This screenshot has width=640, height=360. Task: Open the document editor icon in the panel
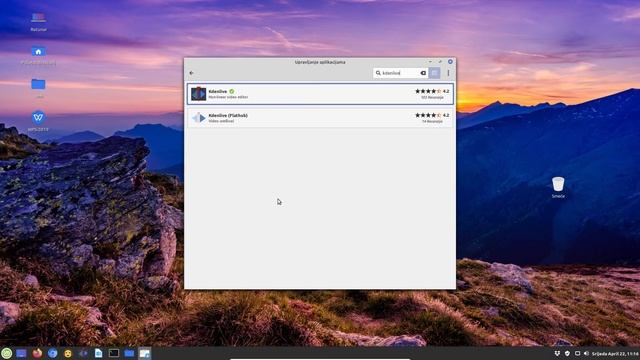[98, 353]
